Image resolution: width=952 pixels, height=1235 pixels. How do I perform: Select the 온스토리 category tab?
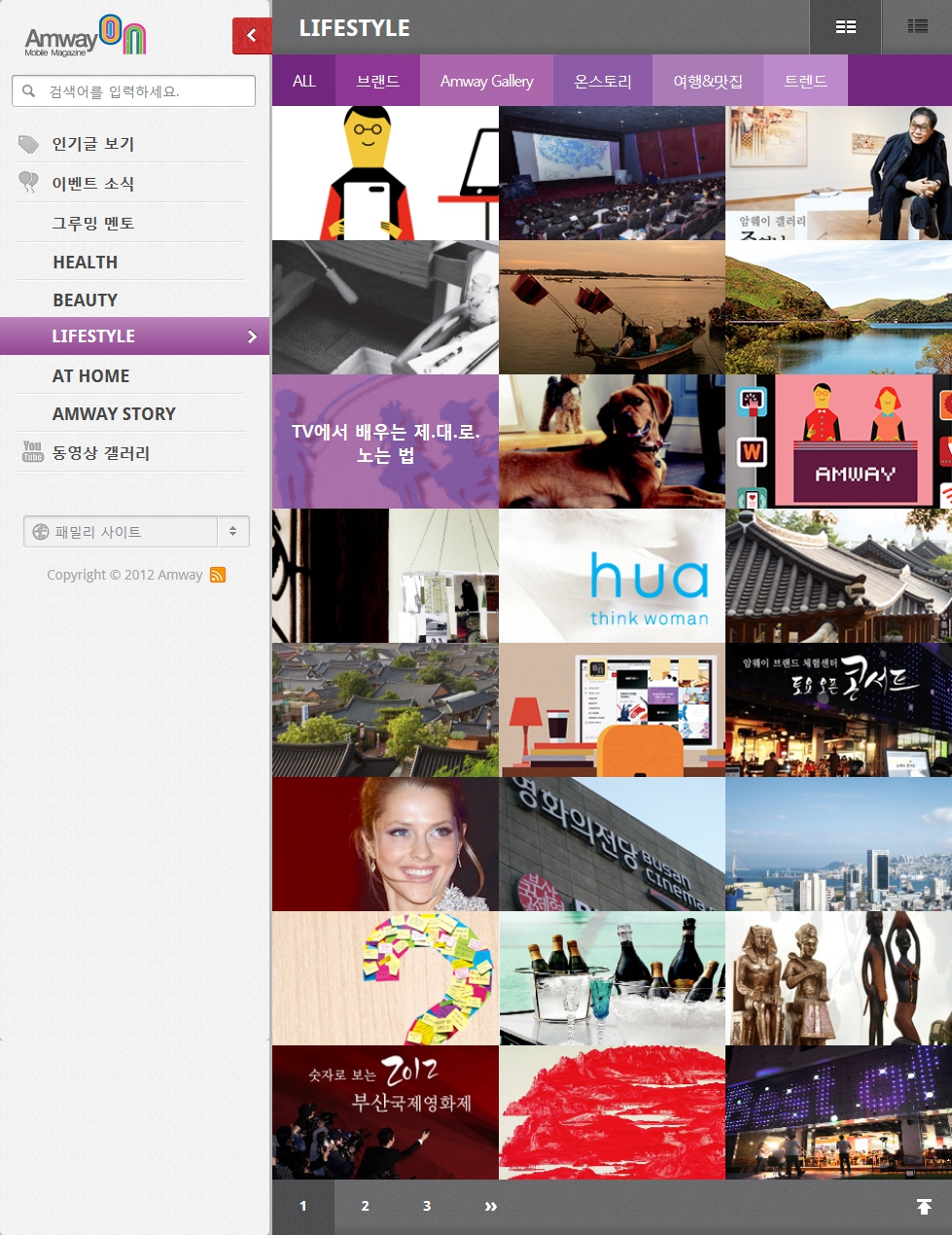603,81
